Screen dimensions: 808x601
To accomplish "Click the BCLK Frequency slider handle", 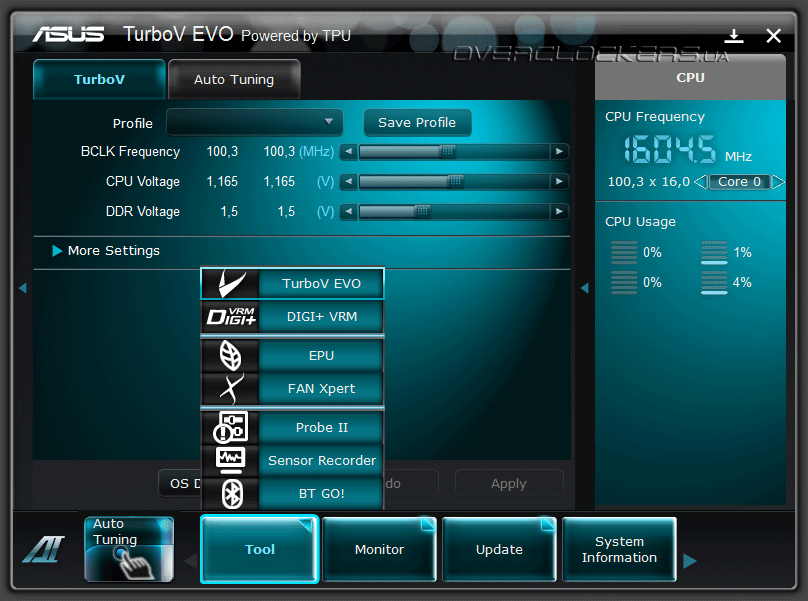I will (448, 152).
